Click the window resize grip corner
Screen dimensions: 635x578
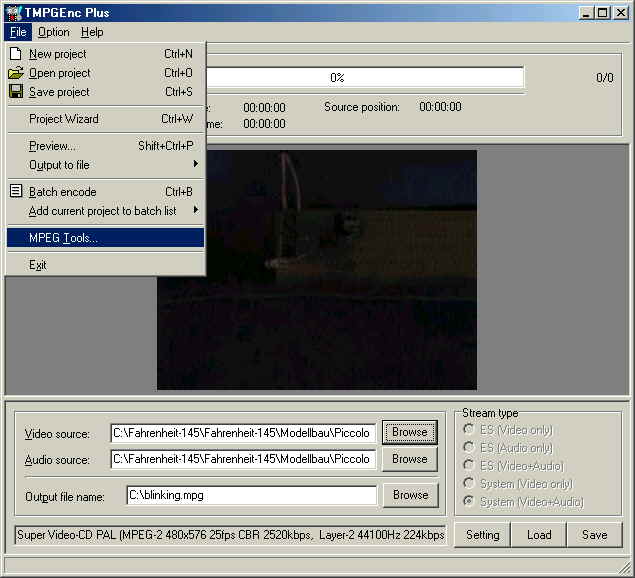pos(624,567)
